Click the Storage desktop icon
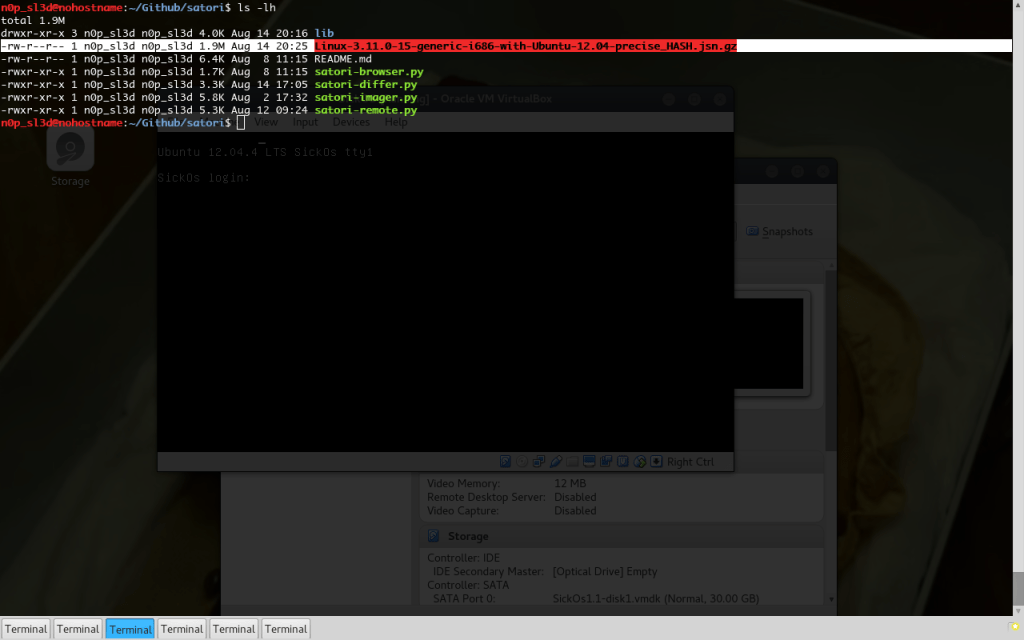 coord(69,150)
